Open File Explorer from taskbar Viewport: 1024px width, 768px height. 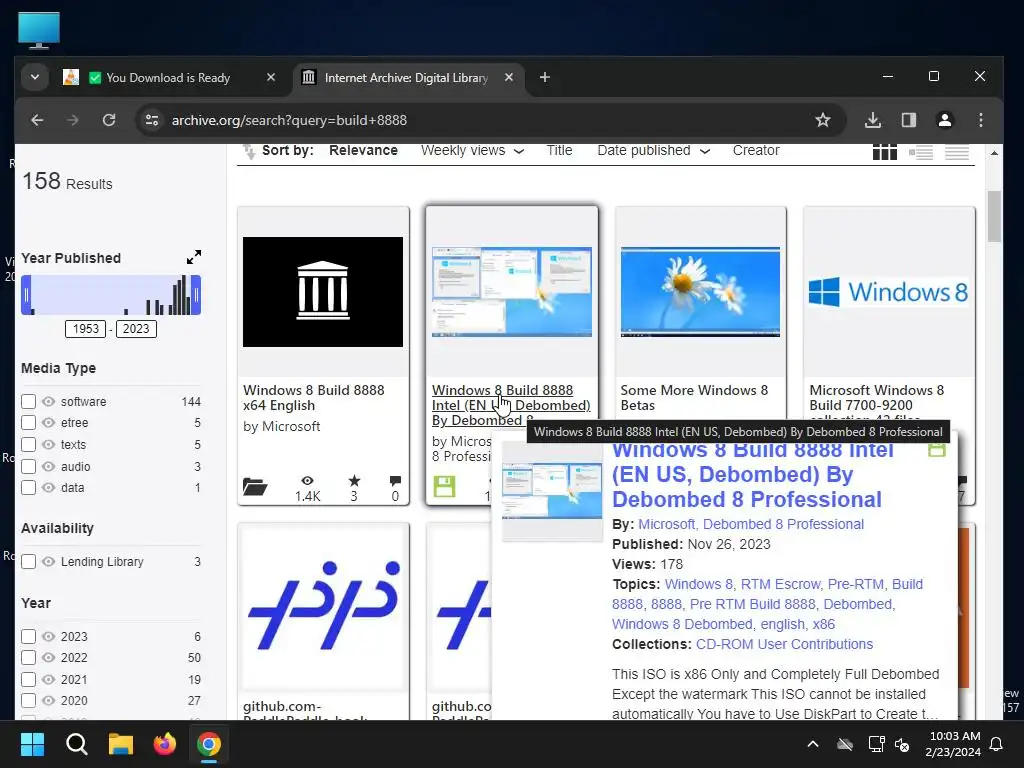pyautogui.click(x=121, y=744)
